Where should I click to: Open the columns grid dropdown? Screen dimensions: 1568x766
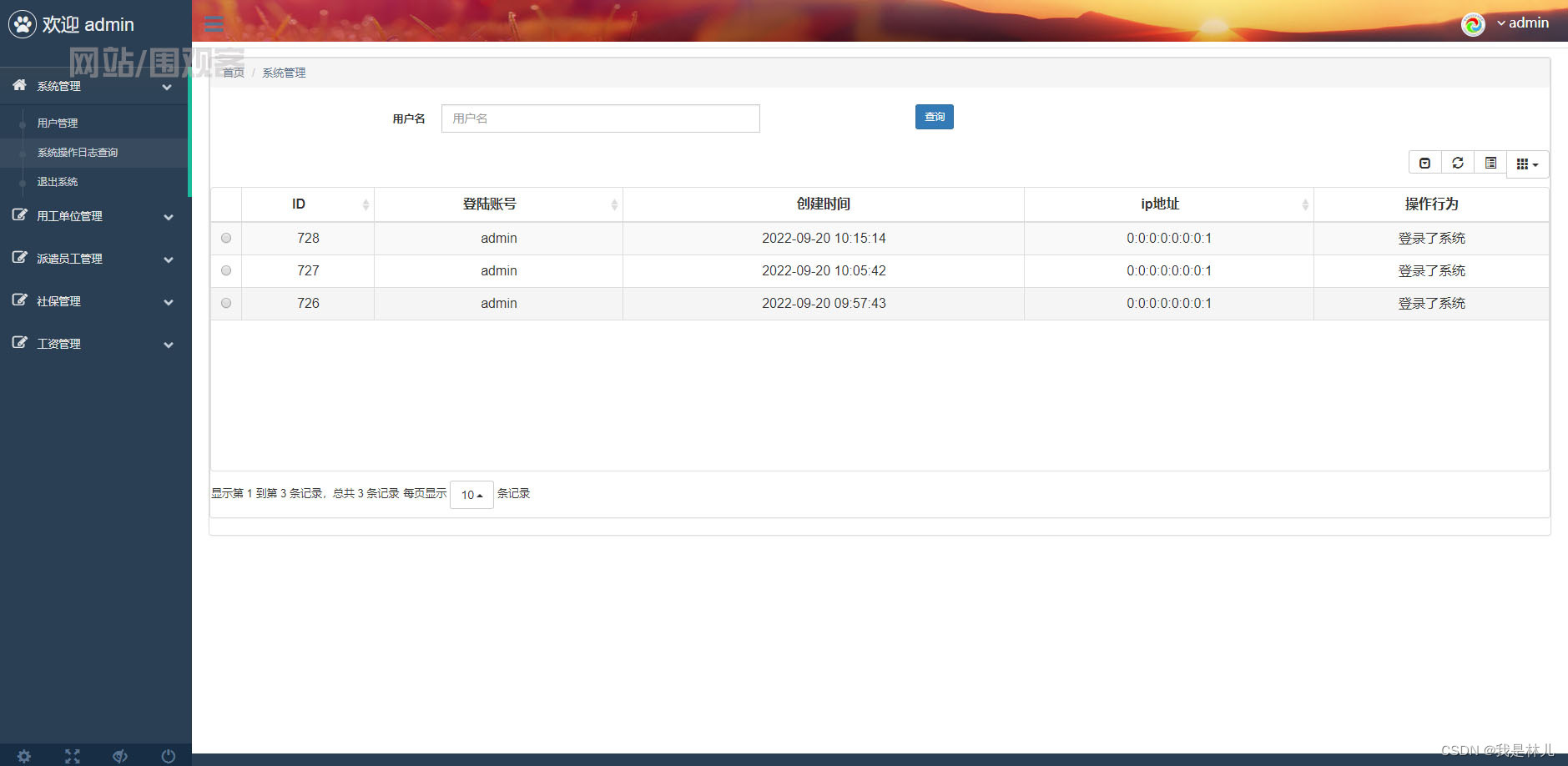[1527, 164]
